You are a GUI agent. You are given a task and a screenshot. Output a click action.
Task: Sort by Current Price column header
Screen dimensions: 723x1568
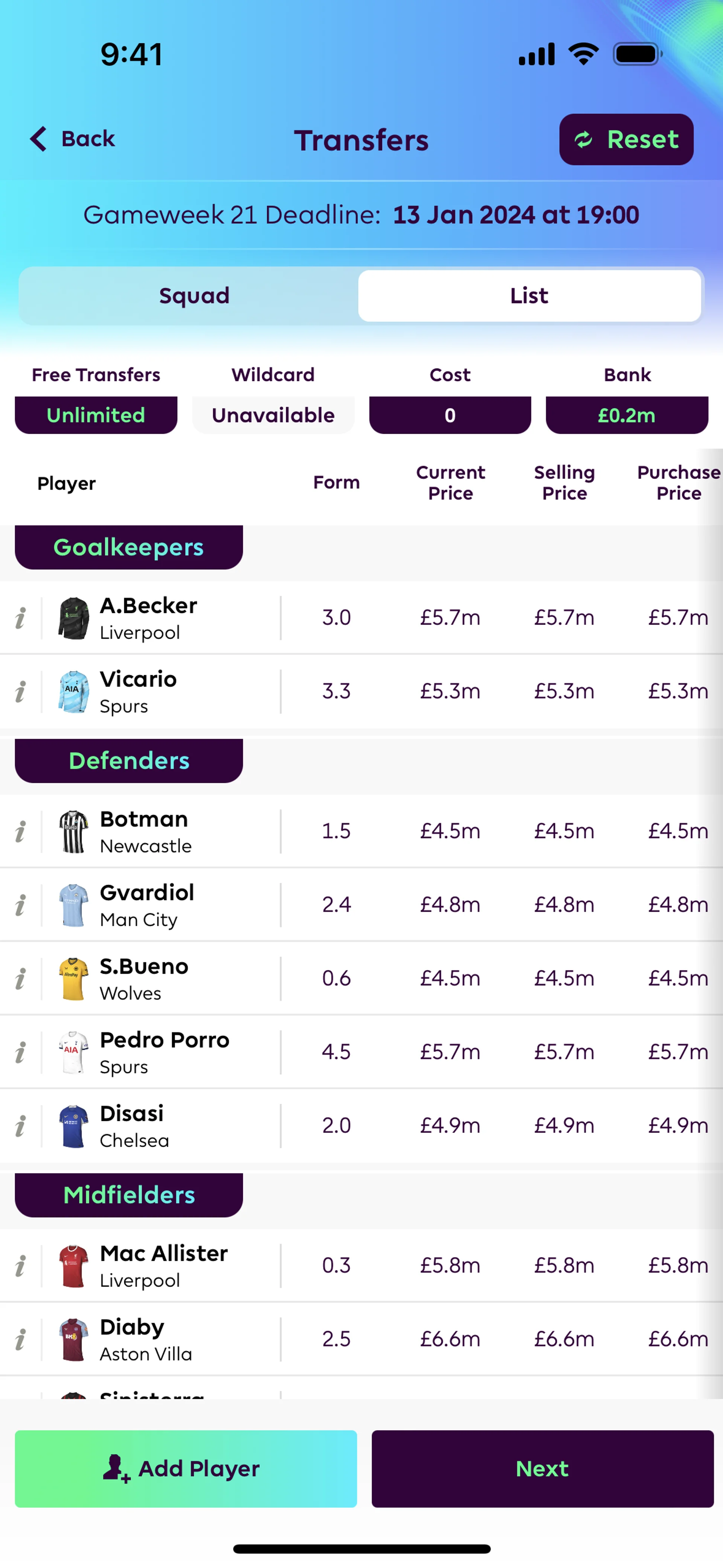450,483
